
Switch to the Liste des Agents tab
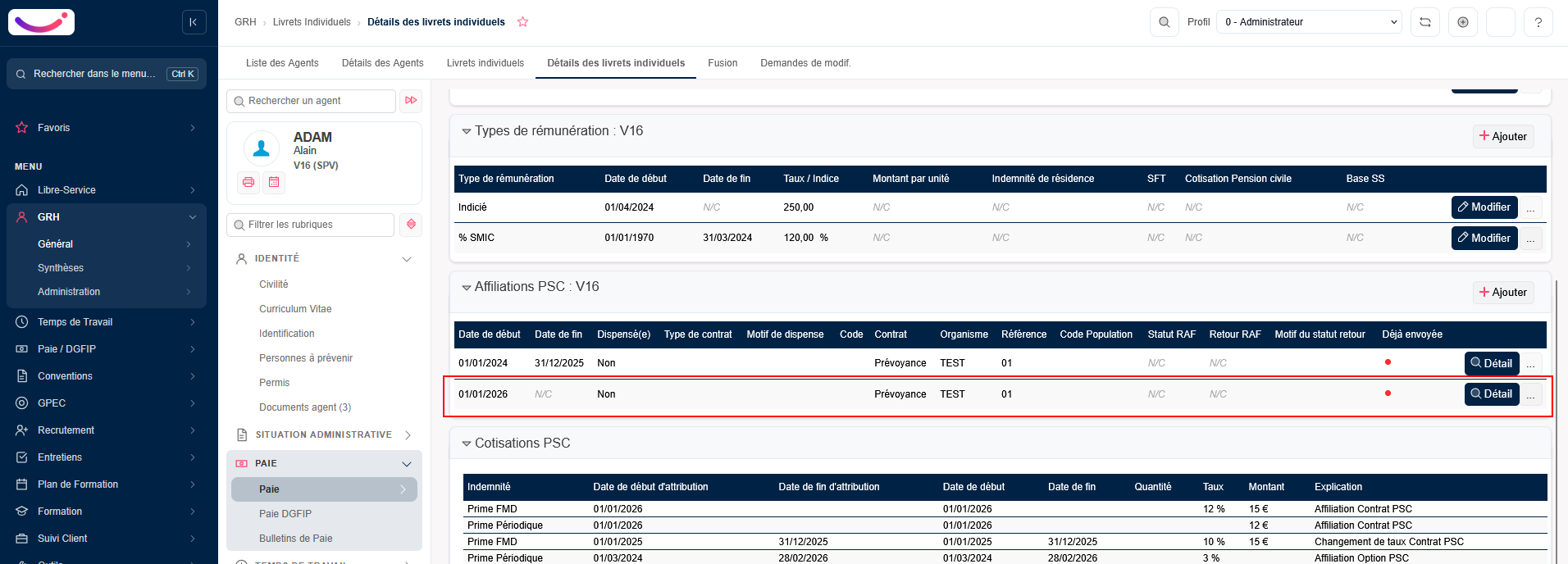282,63
